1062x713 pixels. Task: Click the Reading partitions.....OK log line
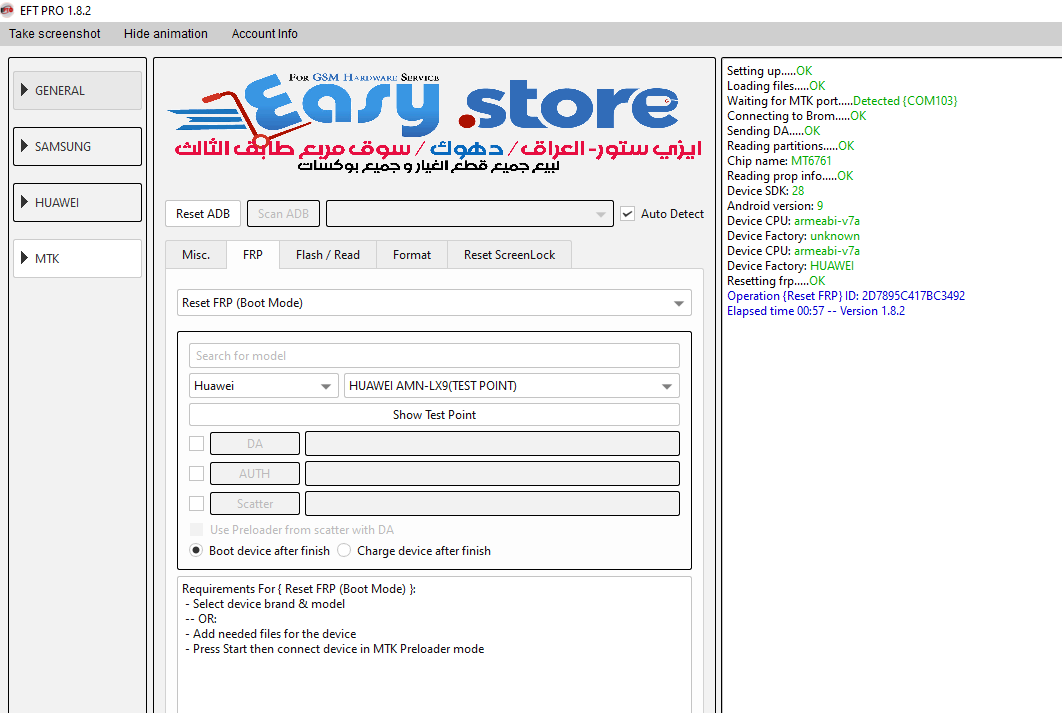point(790,146)
